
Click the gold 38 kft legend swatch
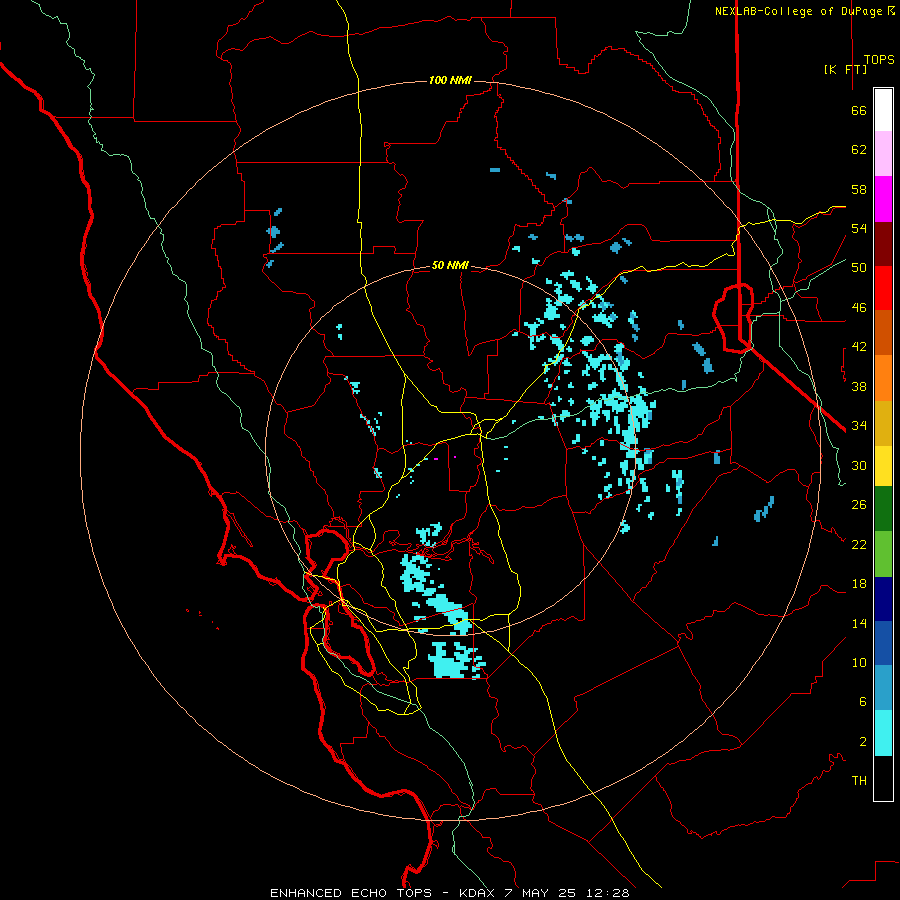click(883, 423)
